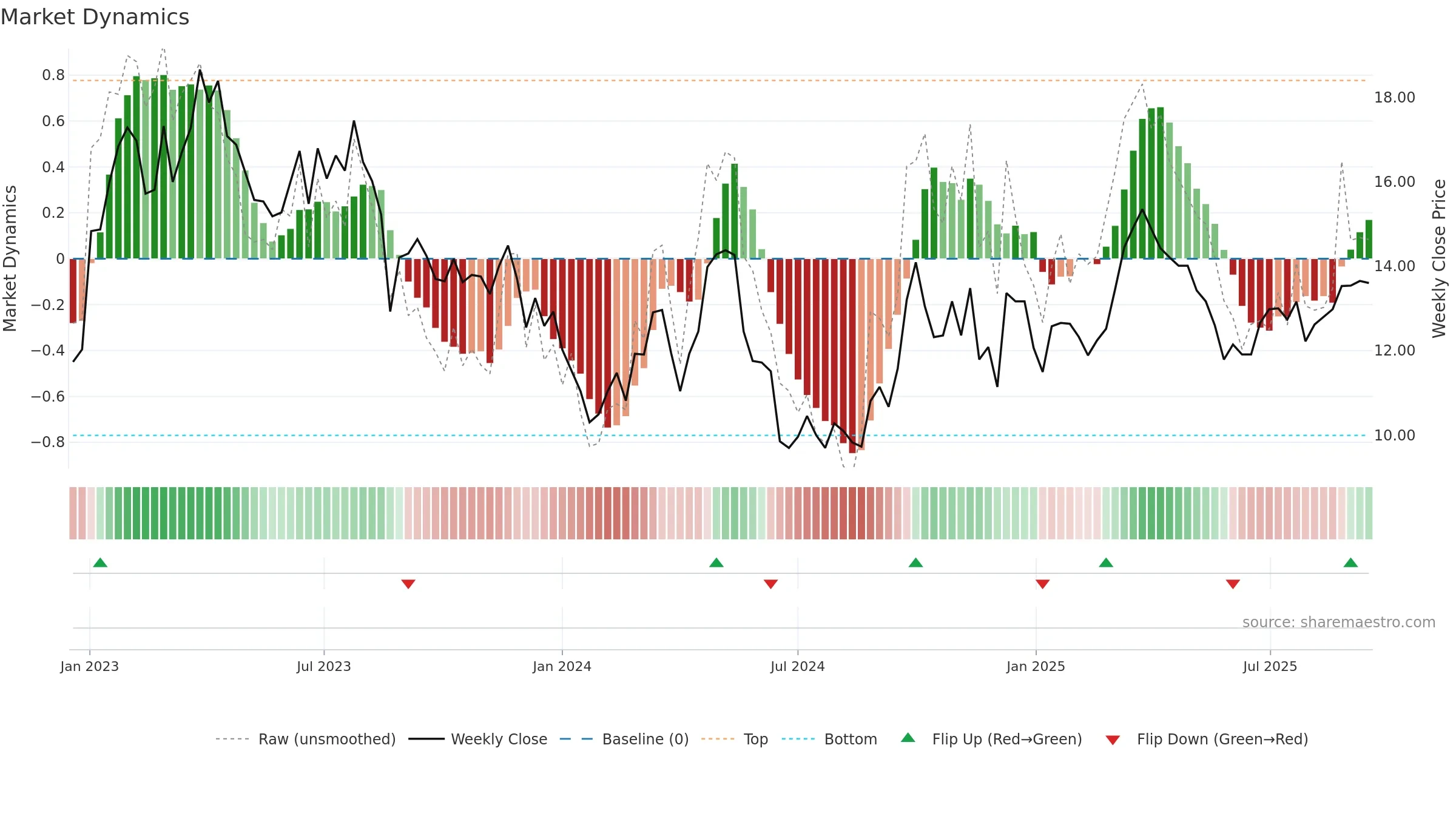
Task: Click the 14.00 price axis label
Action: (1395, 266)
